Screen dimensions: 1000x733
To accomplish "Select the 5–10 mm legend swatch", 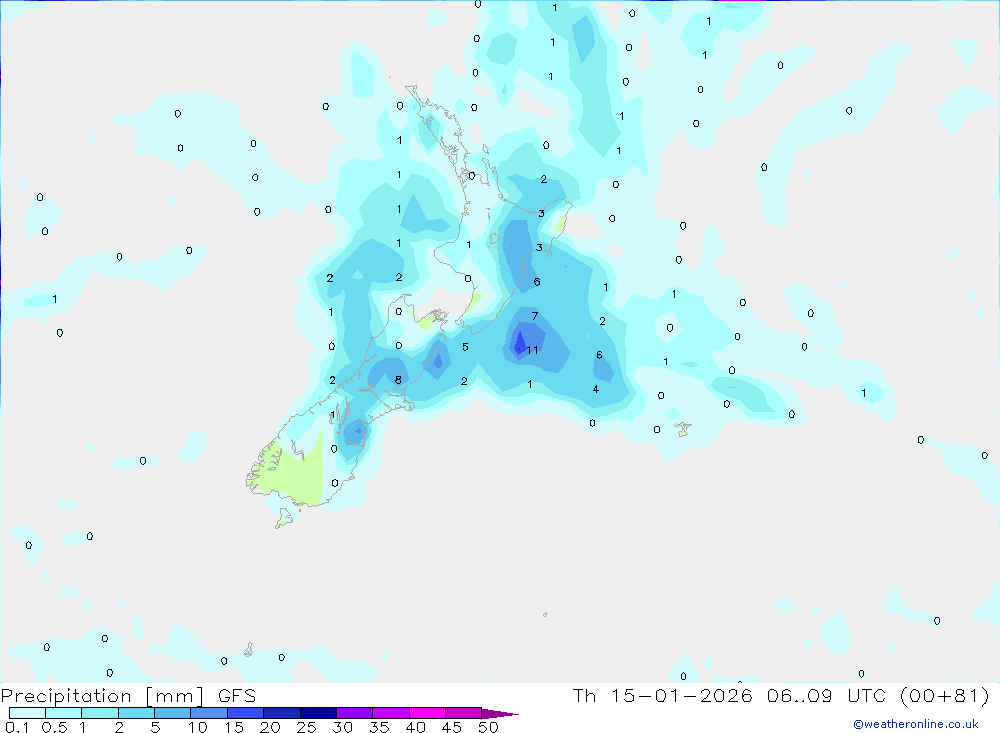I will click(x=172, y=713).
